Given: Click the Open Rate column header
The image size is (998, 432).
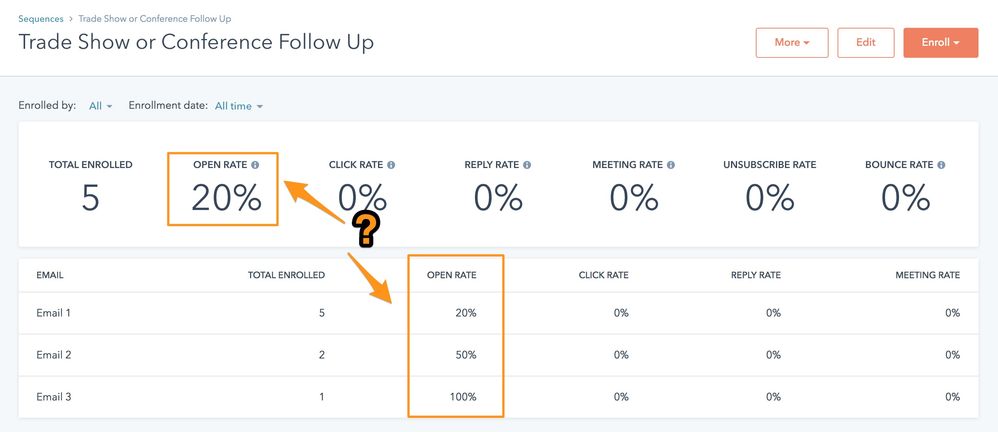Looking at the screenshot, I should click(451, 275).
